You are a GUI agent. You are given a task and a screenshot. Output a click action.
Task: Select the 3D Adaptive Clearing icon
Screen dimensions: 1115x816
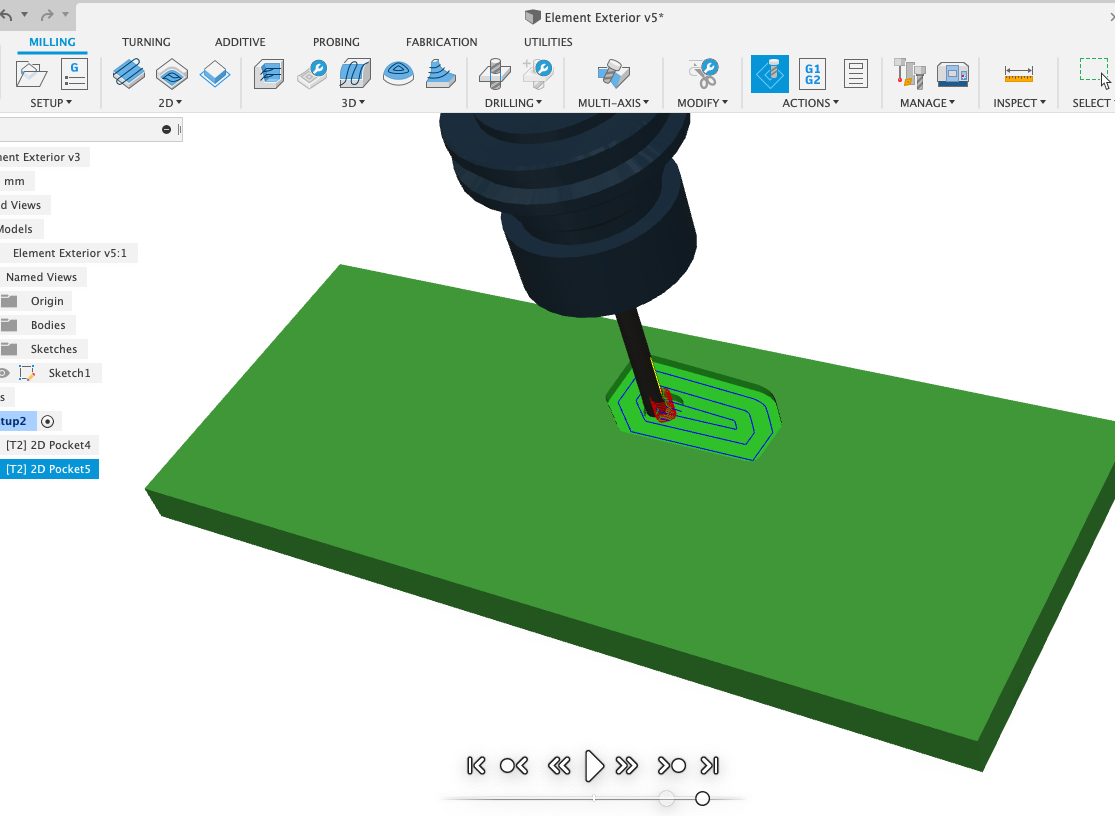pyautogui.click(x=269, y=74)
